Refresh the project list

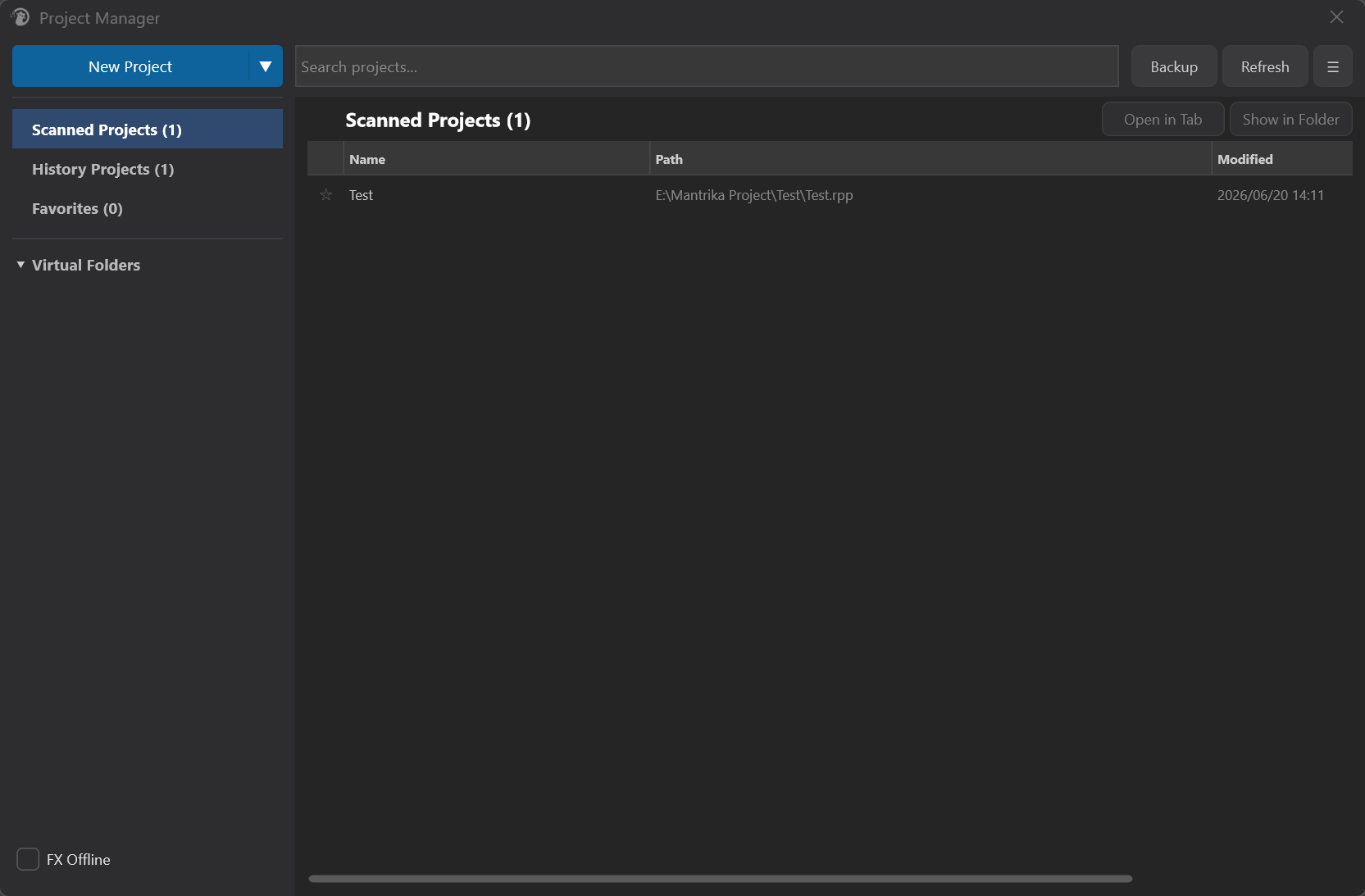tap(1265, 66)
